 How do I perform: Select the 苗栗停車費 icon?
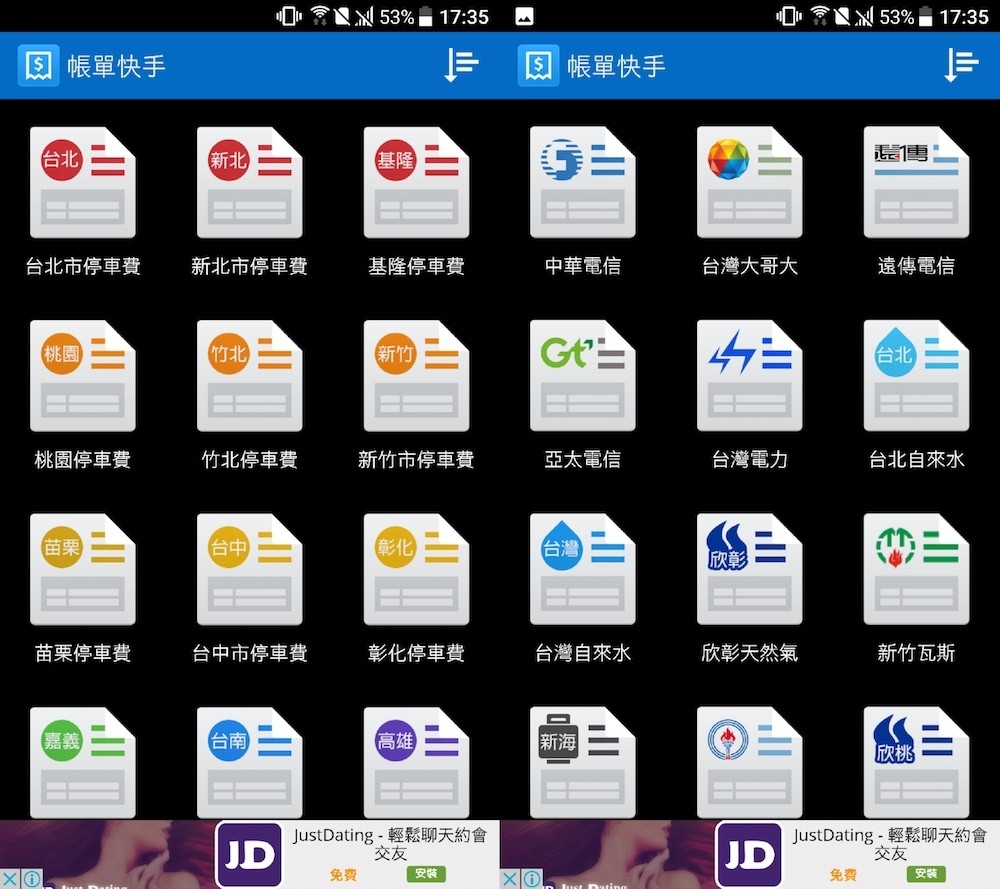pos(83,569)
